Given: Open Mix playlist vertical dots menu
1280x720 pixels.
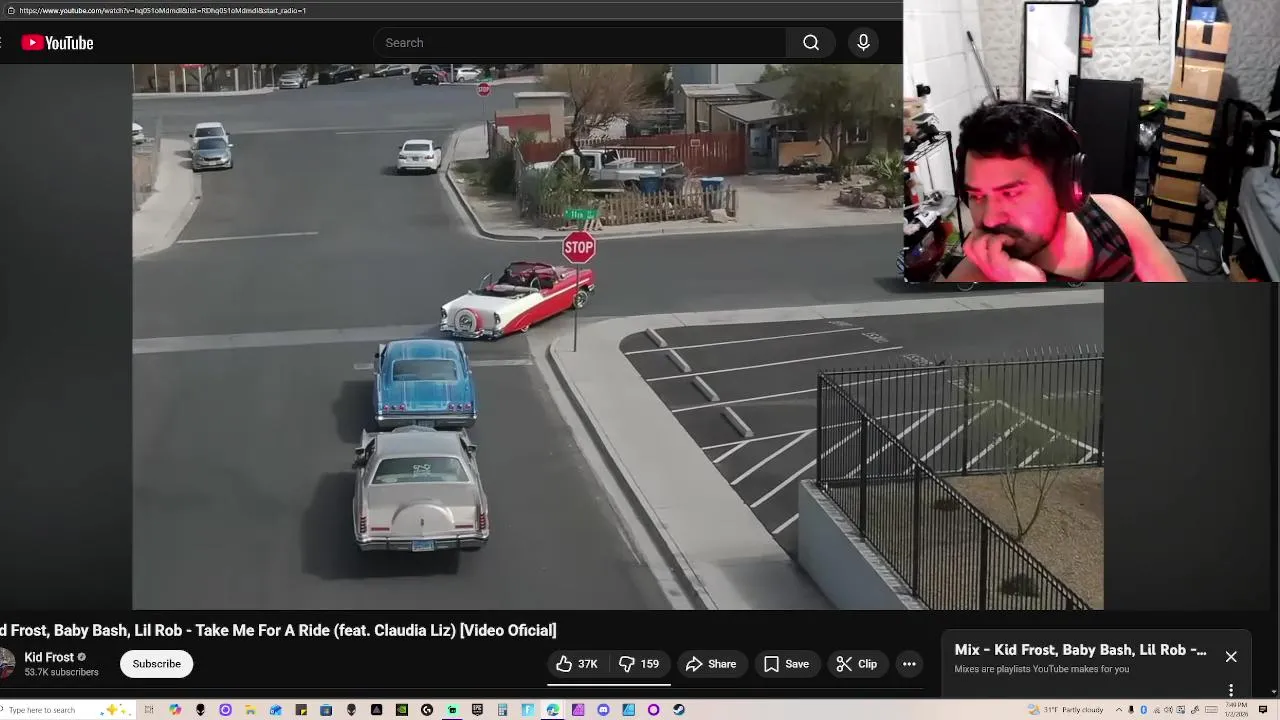Looking at the screenshot, I should [1231, 690].
